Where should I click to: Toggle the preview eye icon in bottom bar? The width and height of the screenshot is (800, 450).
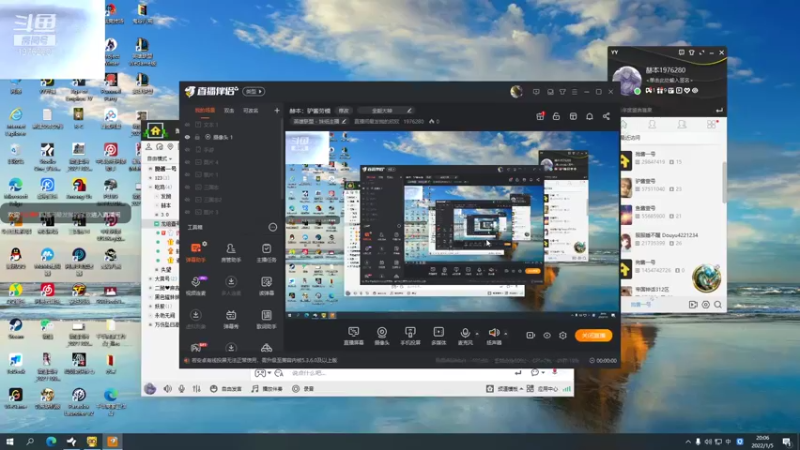point(547,335)
